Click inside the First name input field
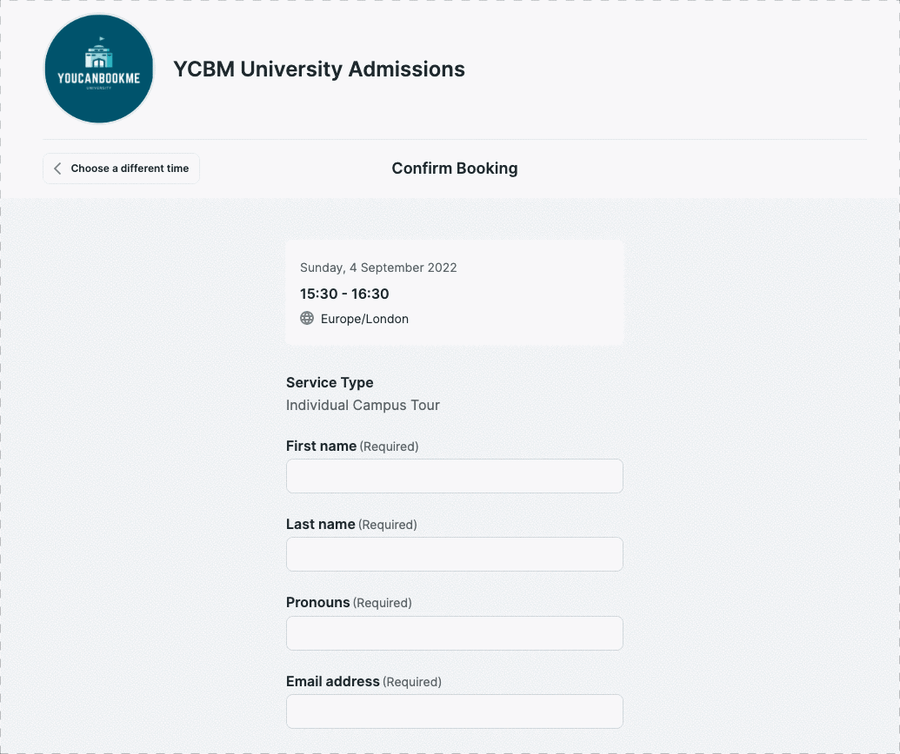Image resolution: width=900 pixels, height=754 pixels. tap(454, 476)
